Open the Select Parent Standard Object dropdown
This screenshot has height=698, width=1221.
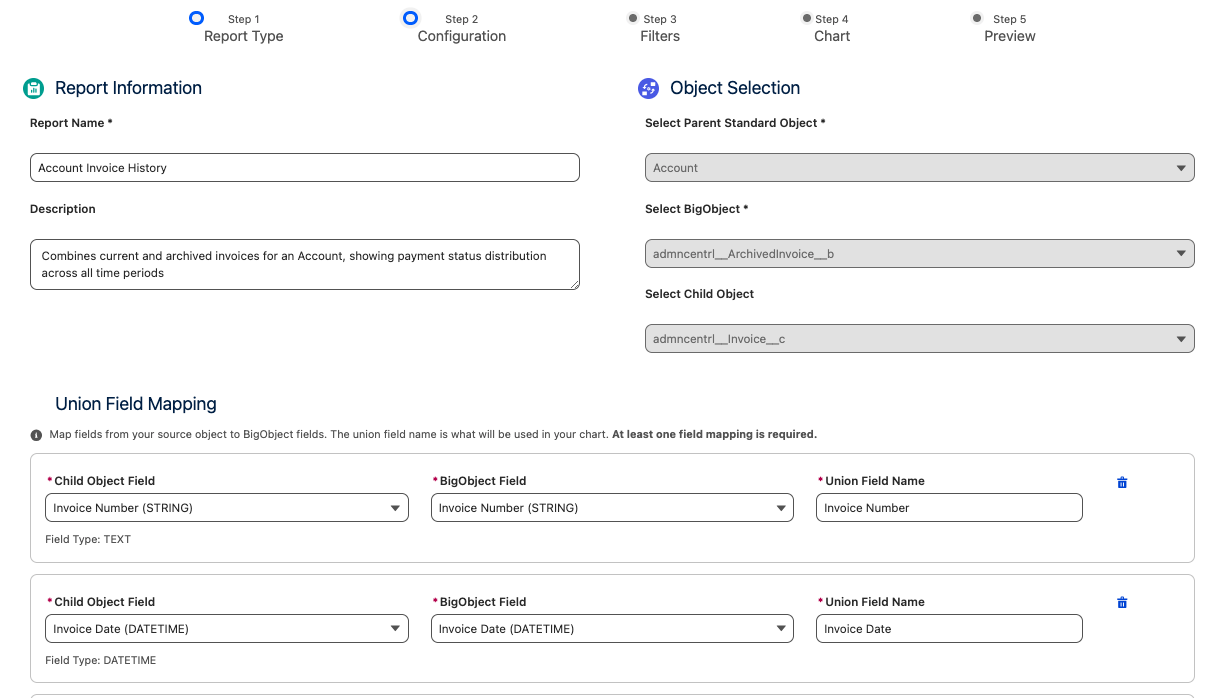click(920, 168)
